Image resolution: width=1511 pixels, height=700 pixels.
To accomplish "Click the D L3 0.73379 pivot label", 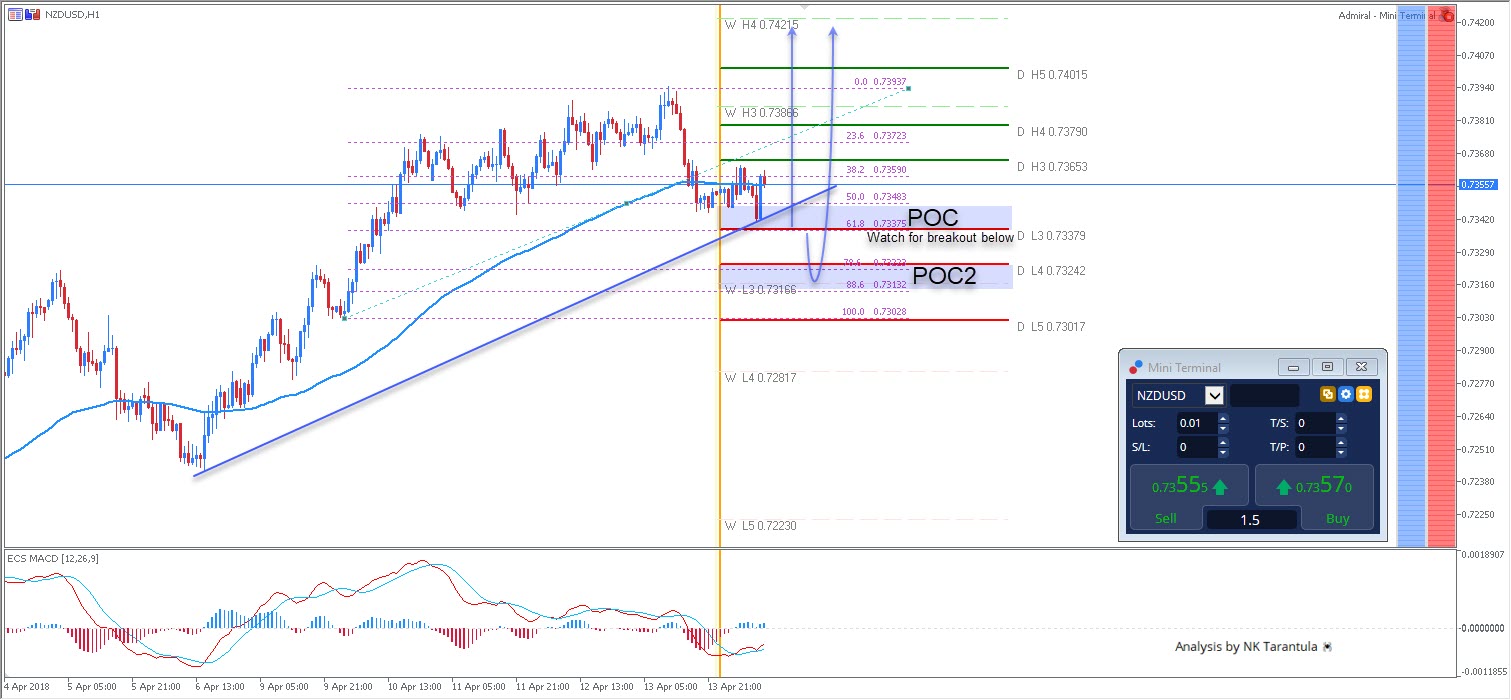I will (x=1052, y=236).
